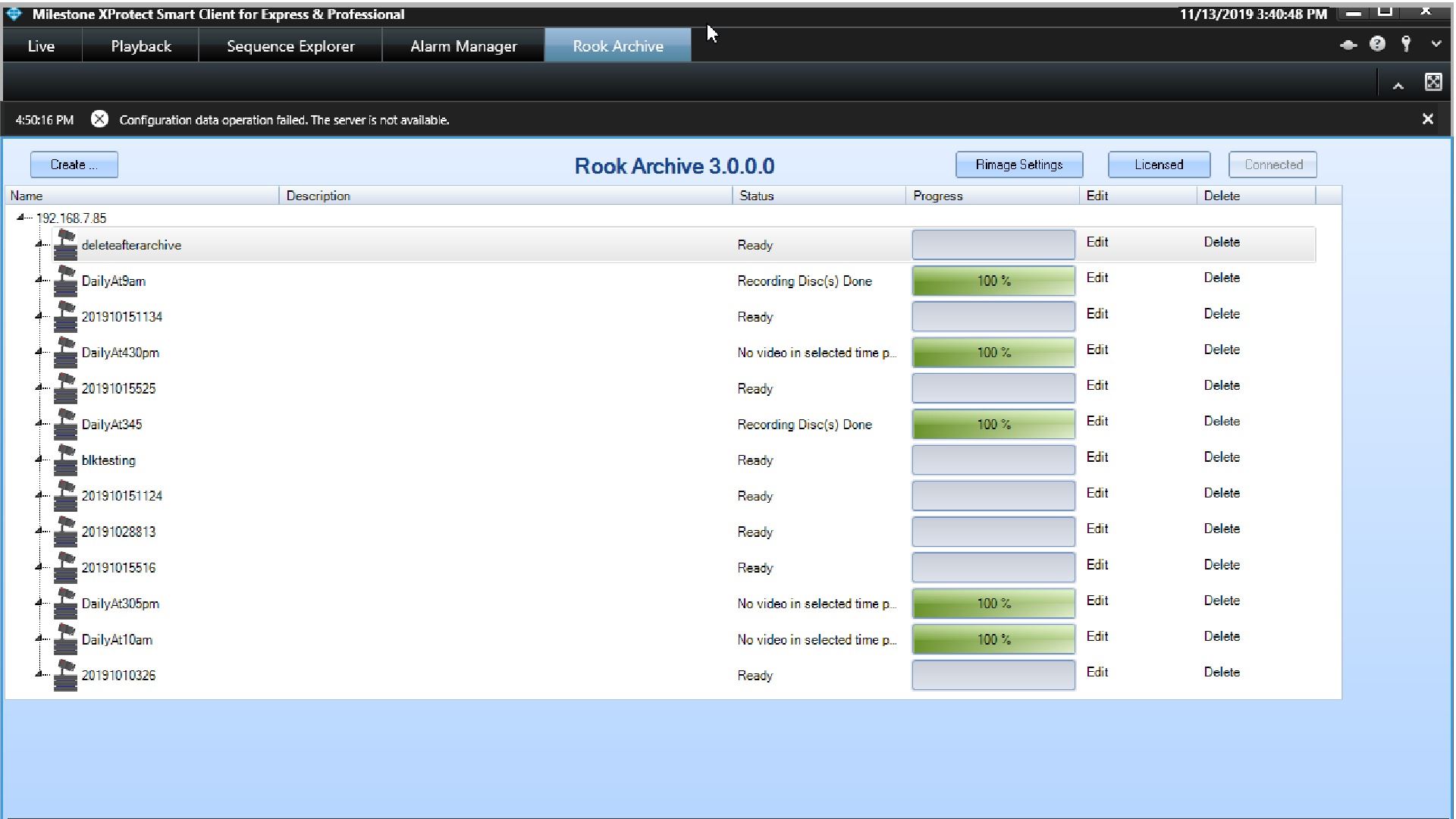Click the camera icon next to DailyAt9am

click(x=66, y=280)
